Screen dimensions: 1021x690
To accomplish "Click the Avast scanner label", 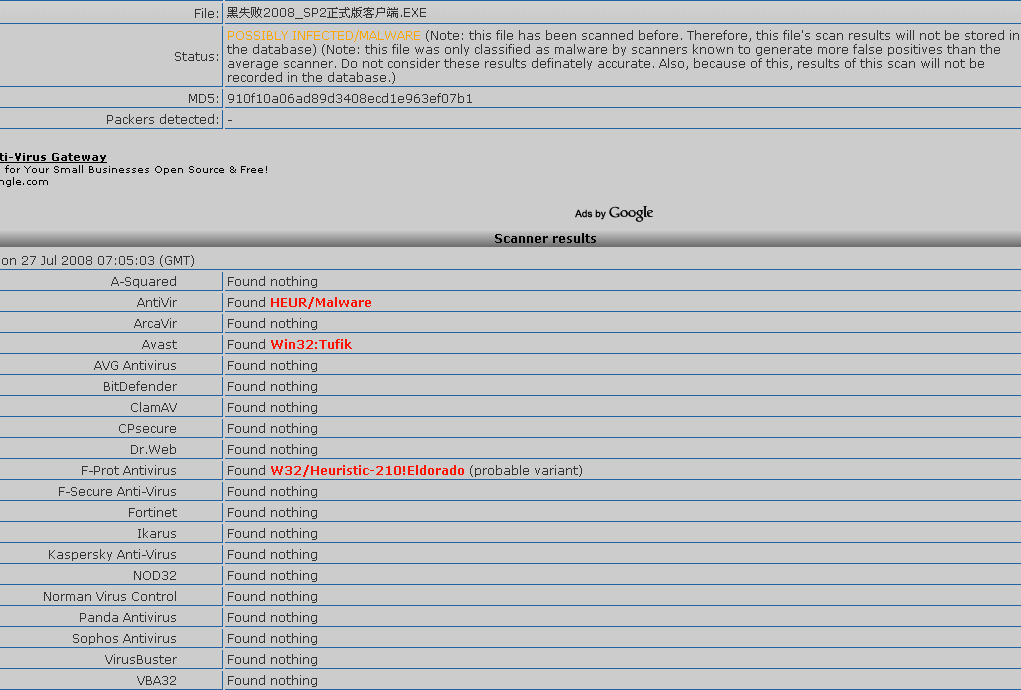I will [159, 345].
